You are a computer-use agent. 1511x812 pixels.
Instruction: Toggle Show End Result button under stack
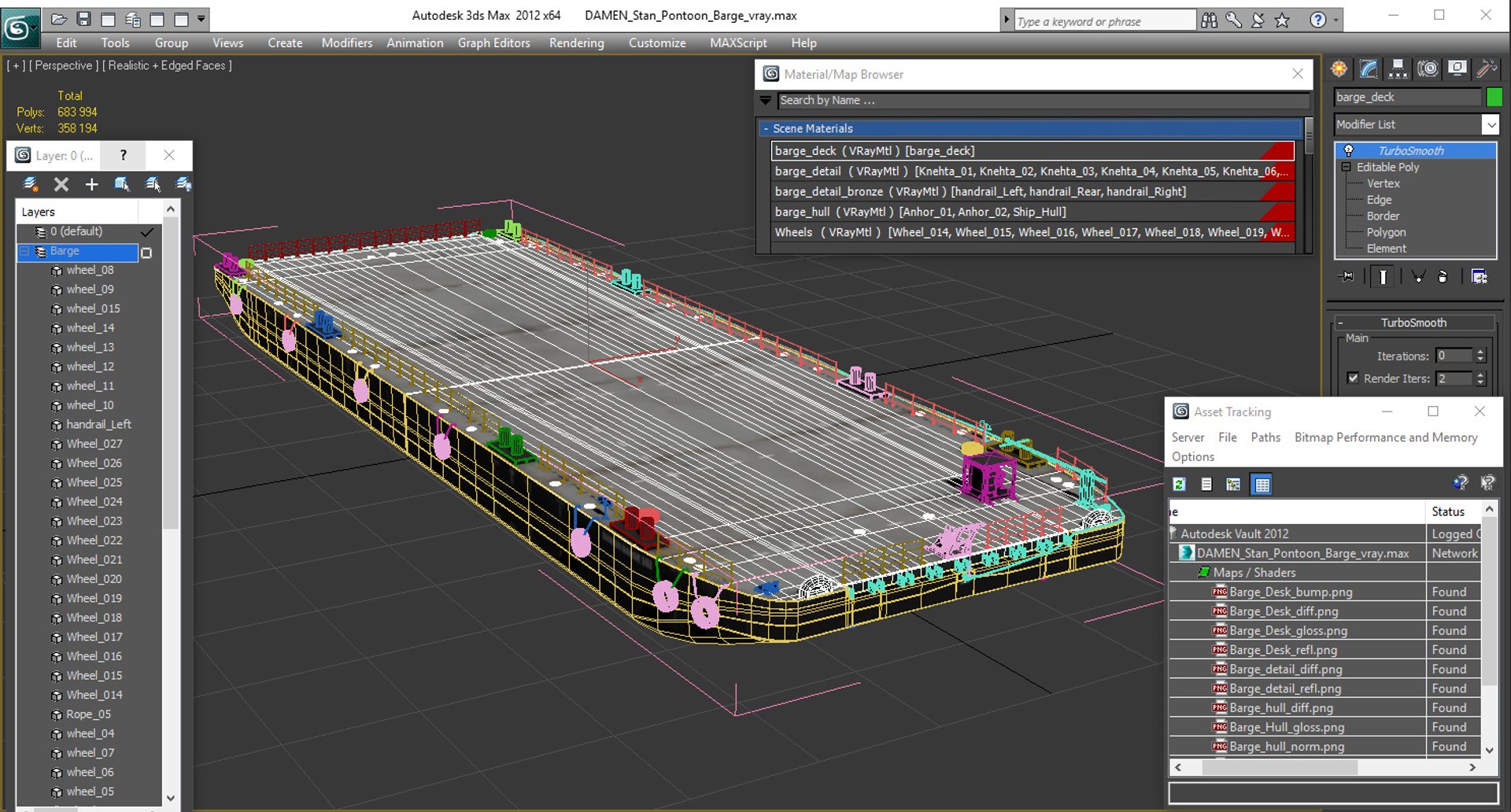coord(1383,276)
